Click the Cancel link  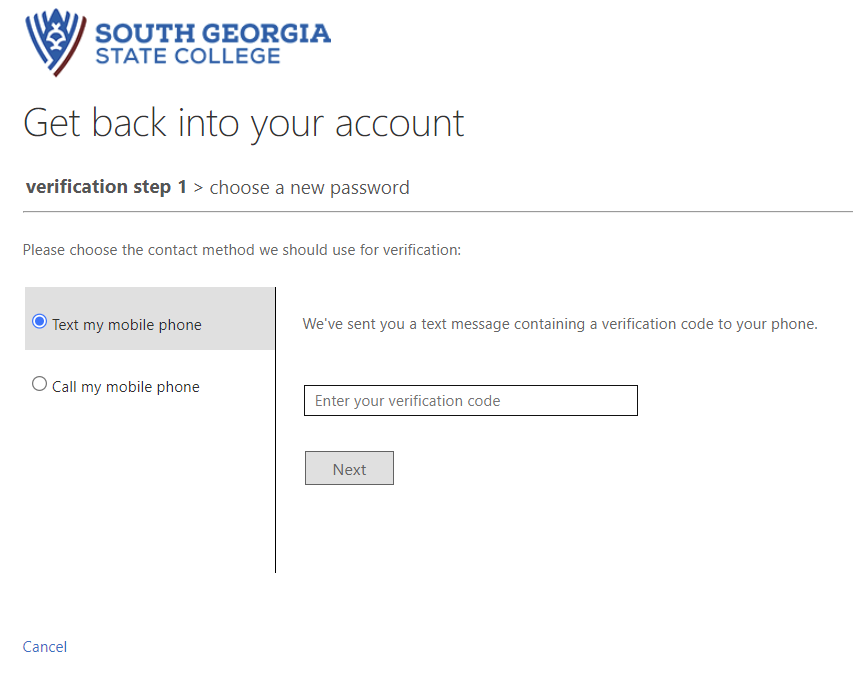coord(45,647)
